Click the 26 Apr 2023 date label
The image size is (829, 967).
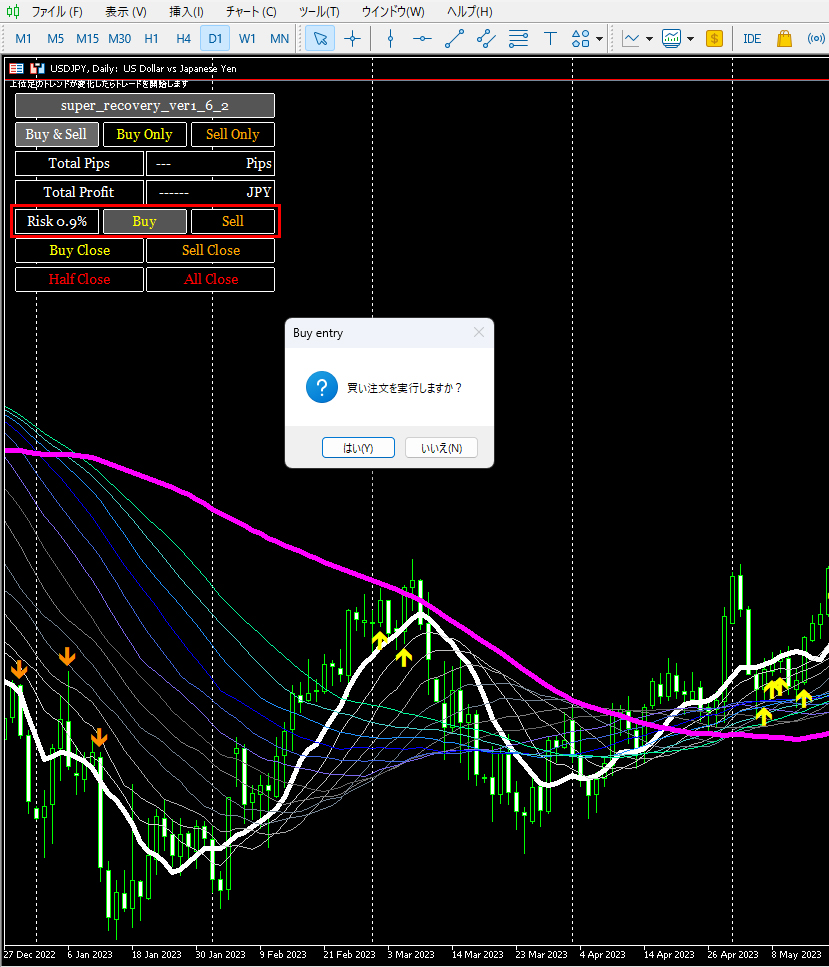[x=733, y=955]
